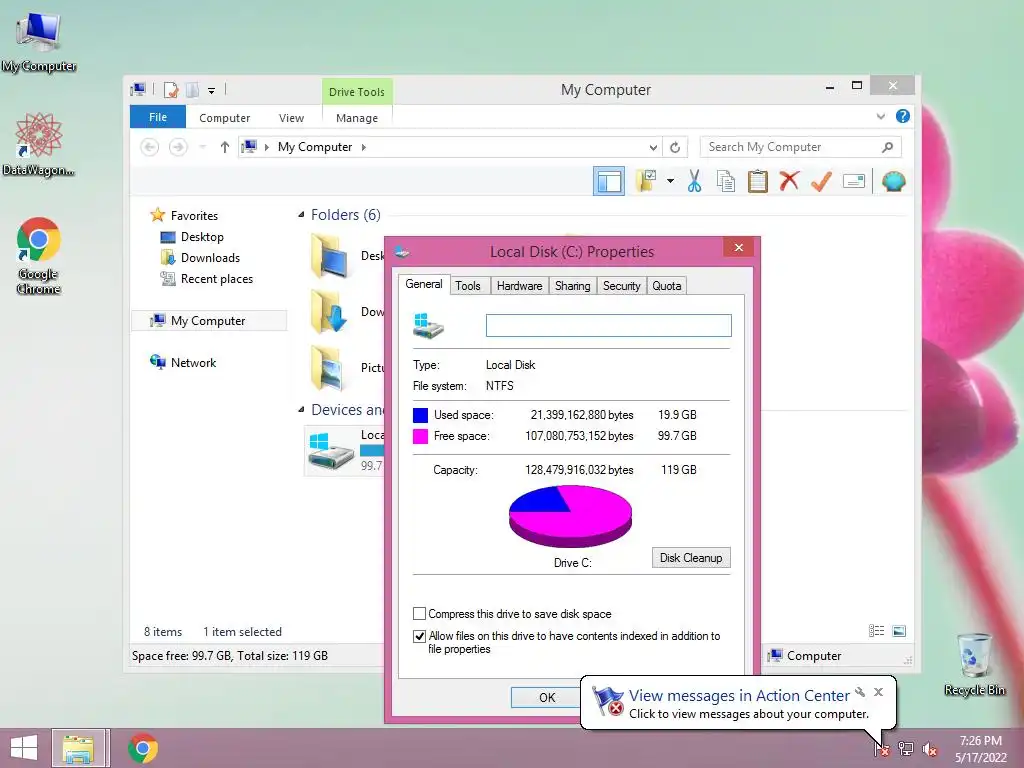Dismiss the Action Center notification balloon
The height and width of the screenshot is (768, 1024).
[x=878, y=692]
